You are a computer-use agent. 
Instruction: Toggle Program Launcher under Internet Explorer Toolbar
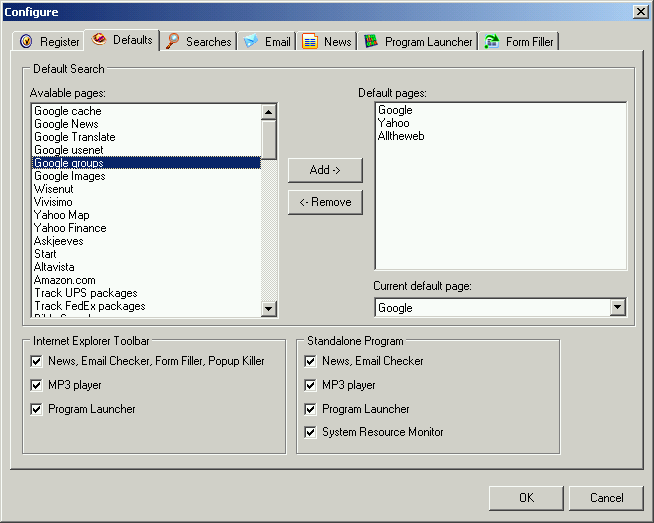[x=36, y=409]
